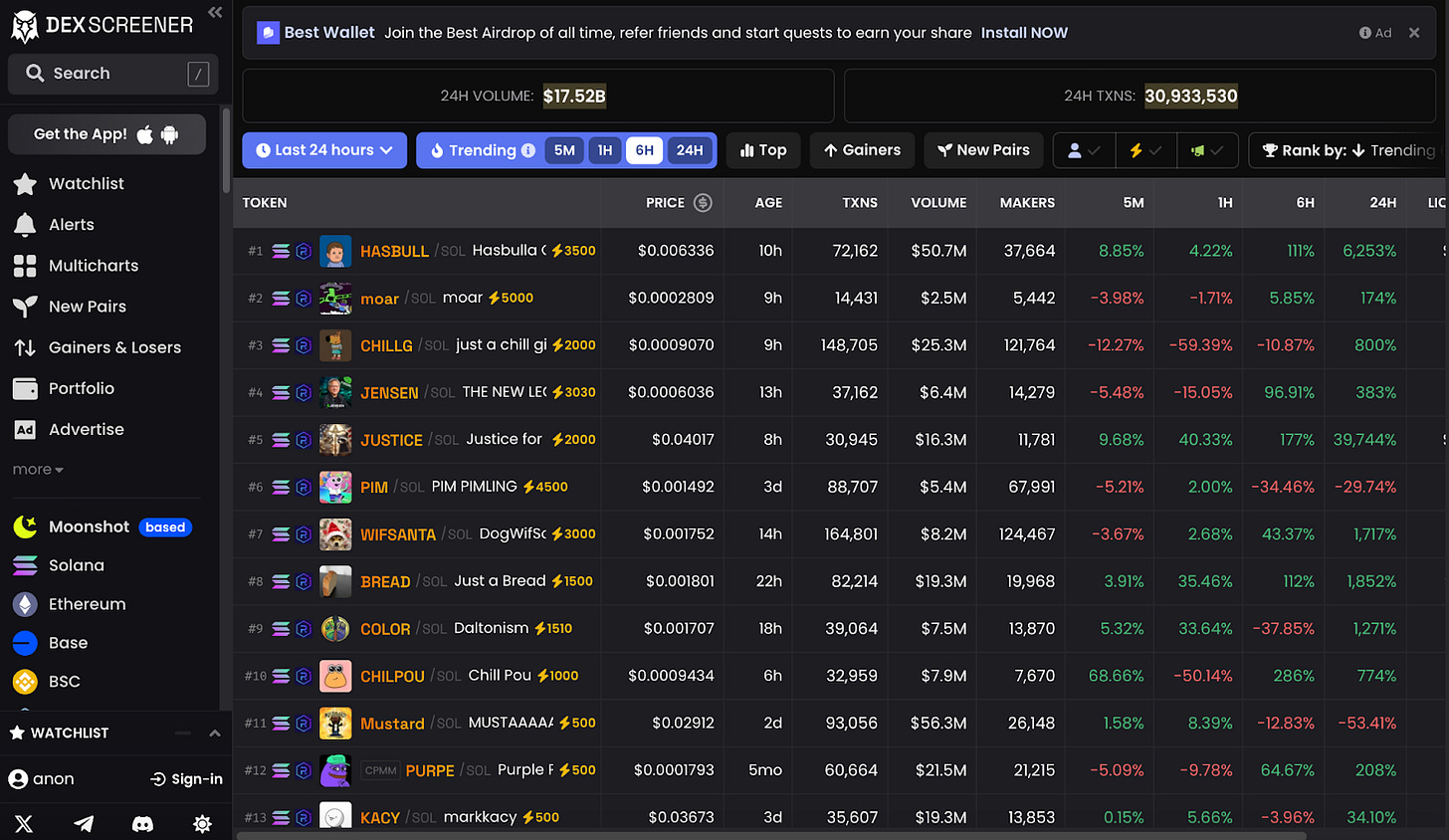Expand the 'more' sidebar menu

38,470
